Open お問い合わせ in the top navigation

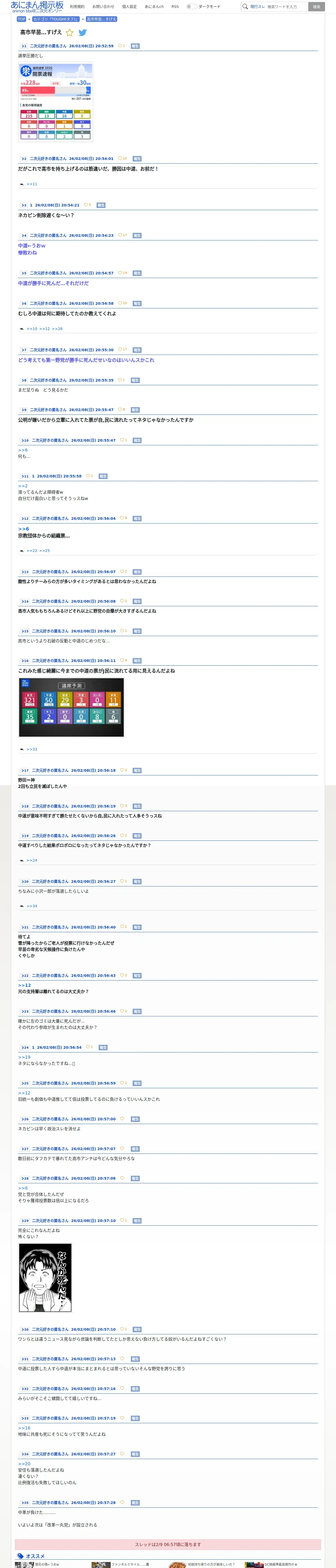click(x=103, y=7)
